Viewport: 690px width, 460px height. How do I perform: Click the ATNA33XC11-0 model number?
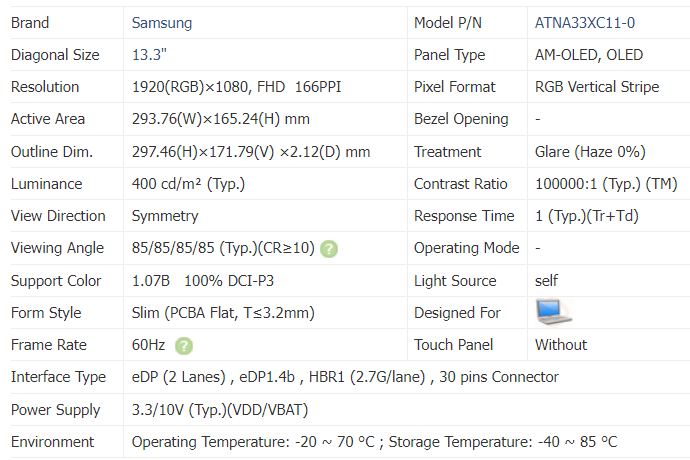click(x=585, y=23)
